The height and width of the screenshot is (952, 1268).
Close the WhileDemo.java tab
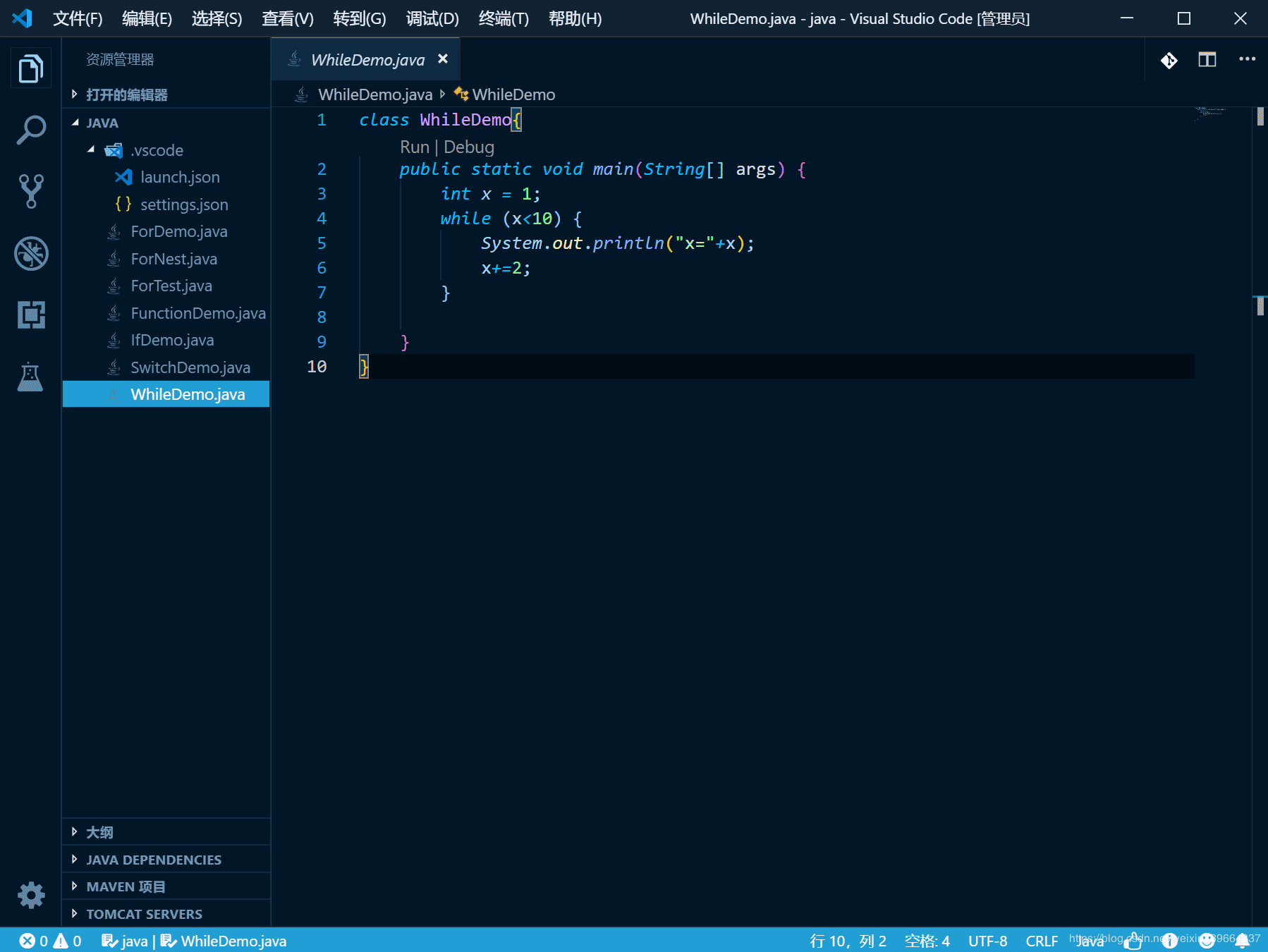coord(443,59)
